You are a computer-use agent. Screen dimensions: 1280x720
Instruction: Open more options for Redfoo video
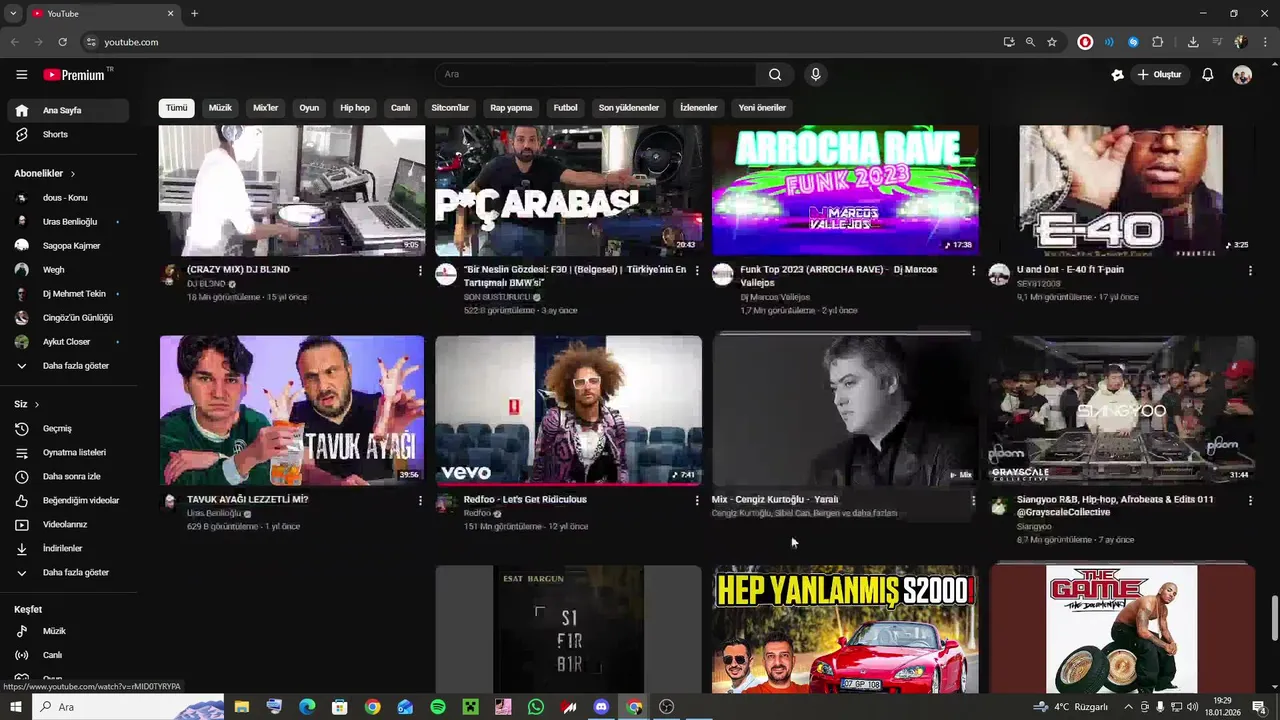697,500
